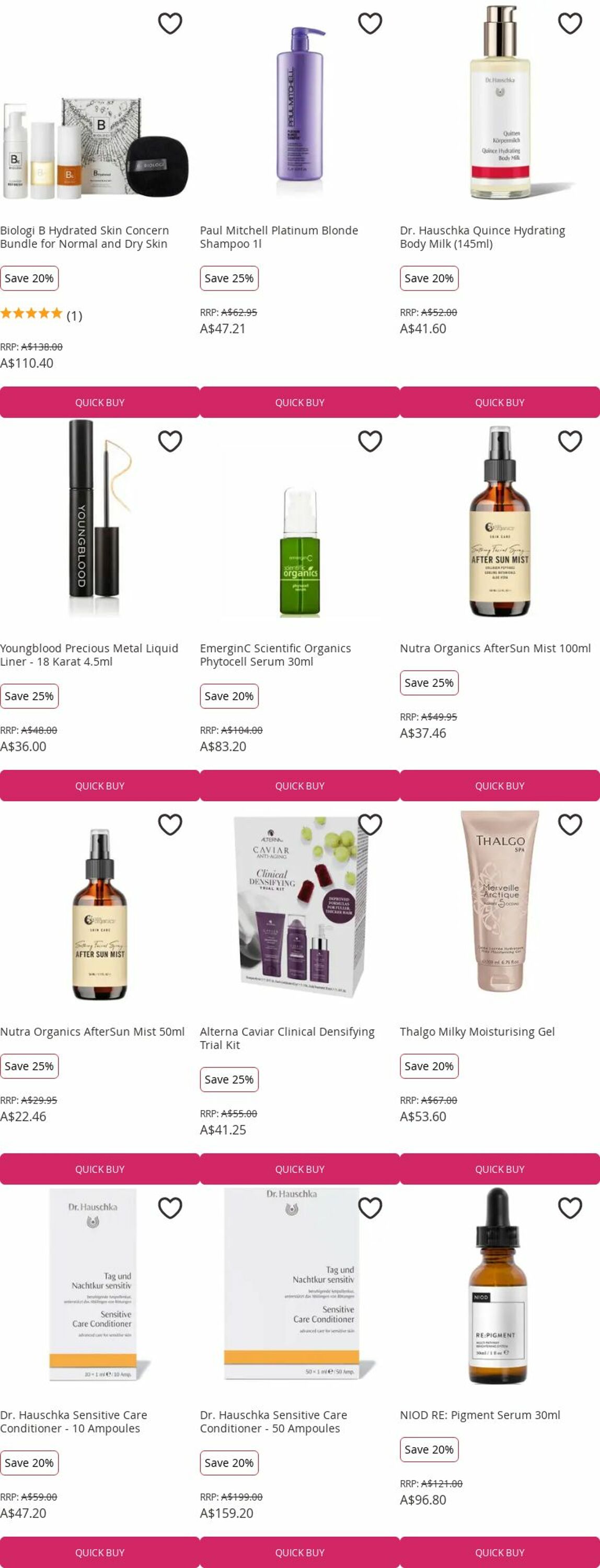Image resolution: width=600 pixels, height=1568 pixels.
Task: Wishlist heart for Dr. Hauschka Quince Body Milk
Action: [570, 23]
